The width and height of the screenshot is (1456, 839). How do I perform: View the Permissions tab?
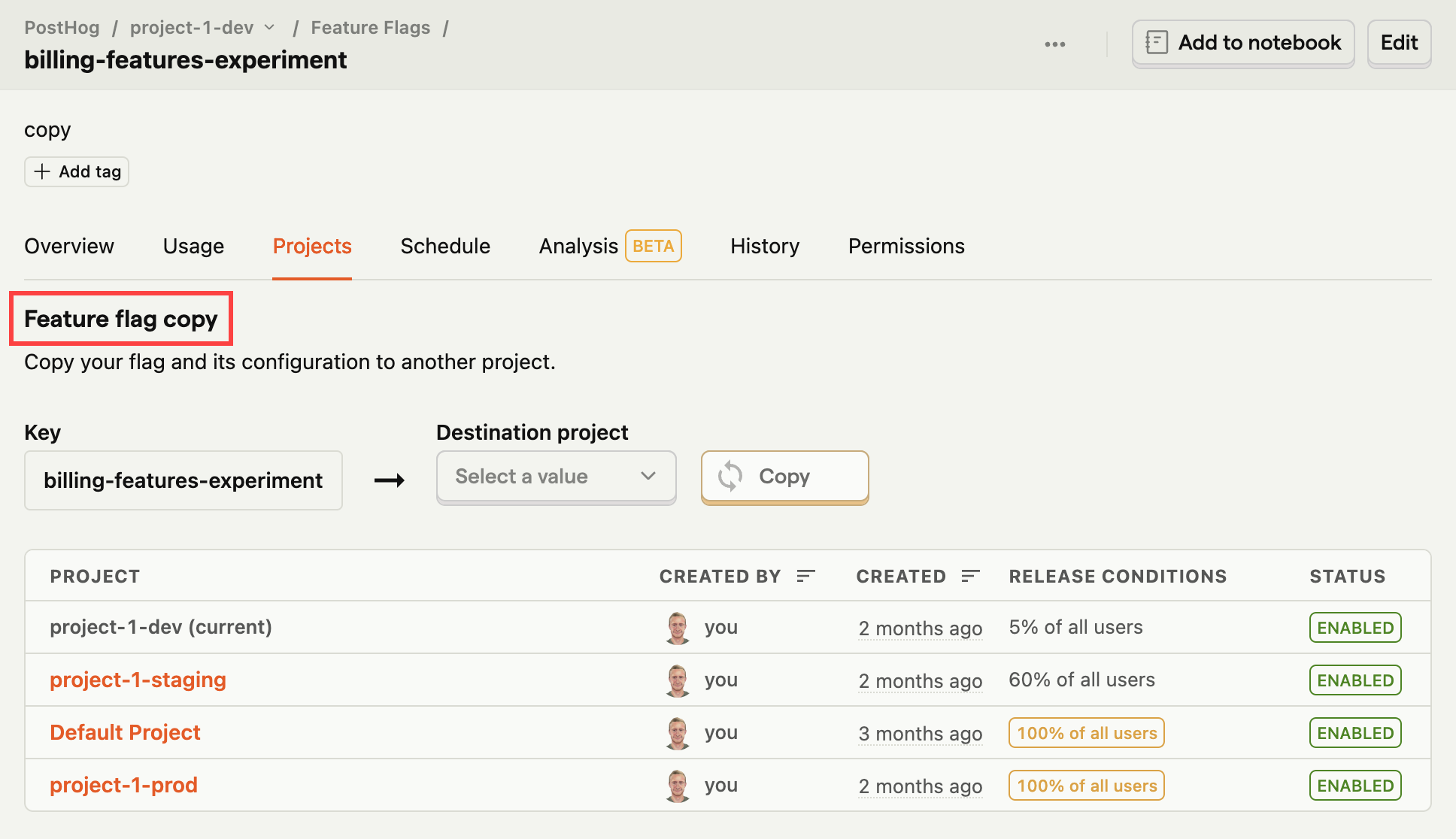(x=906, y=246)
